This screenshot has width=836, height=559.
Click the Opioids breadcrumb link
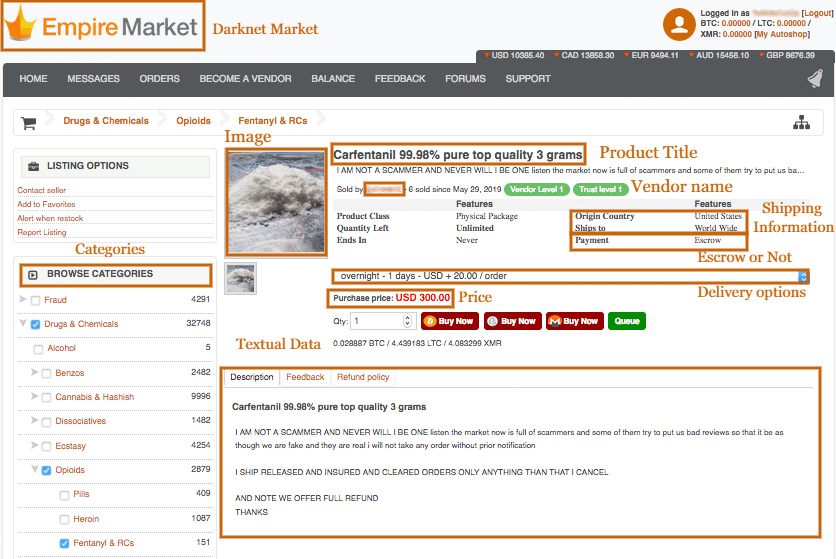(x=194, y=121)
